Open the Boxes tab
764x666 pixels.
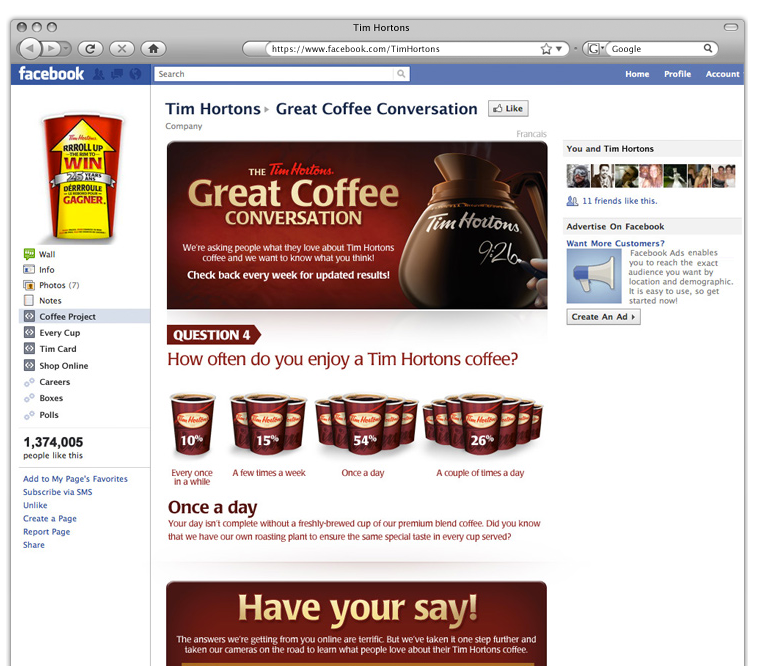click(51, 399)
